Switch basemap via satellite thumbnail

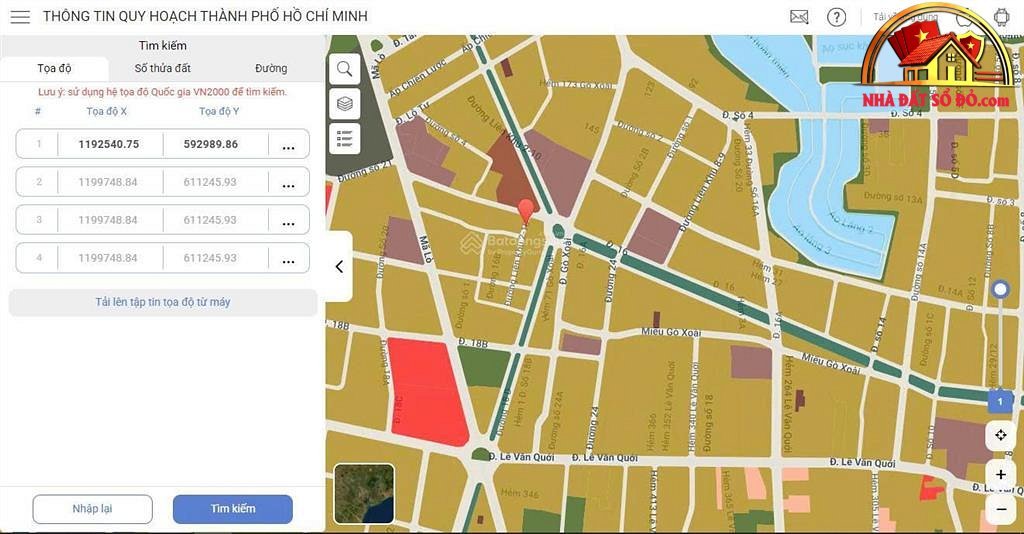tap(364, 494)
